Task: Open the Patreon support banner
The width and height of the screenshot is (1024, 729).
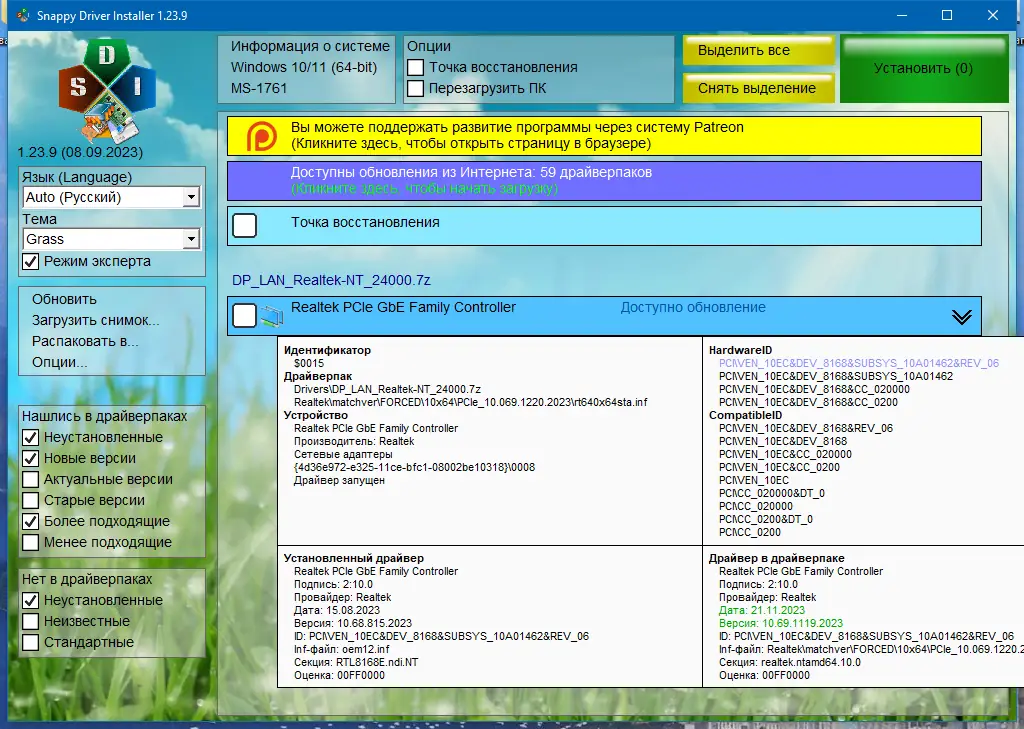Action: click(604, 136)
